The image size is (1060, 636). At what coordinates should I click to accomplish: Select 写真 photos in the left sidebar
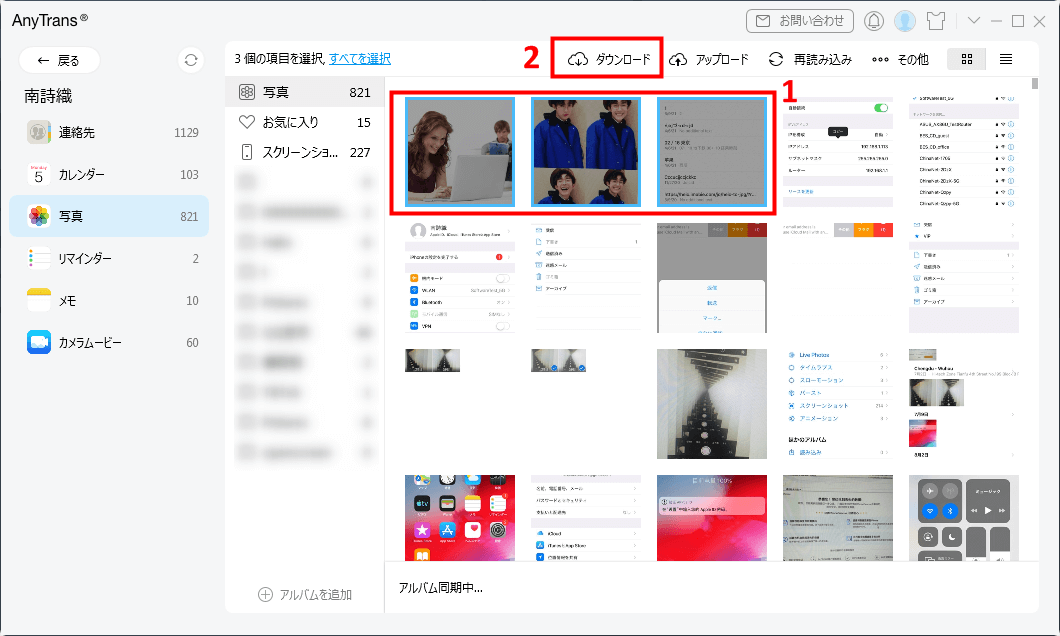109,216
